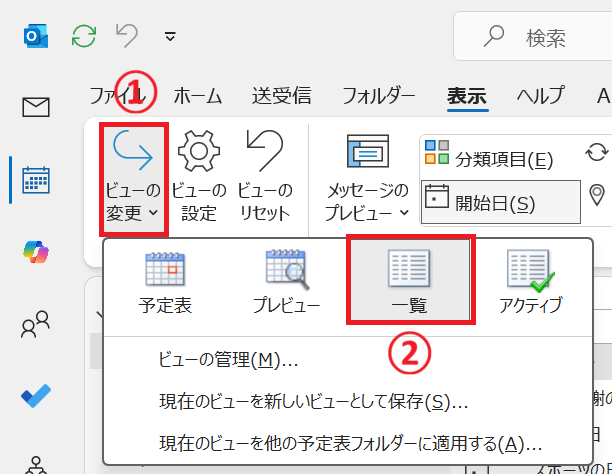
Task: Open the Mail module from sidebar
Action: click(x=36, y=107)
